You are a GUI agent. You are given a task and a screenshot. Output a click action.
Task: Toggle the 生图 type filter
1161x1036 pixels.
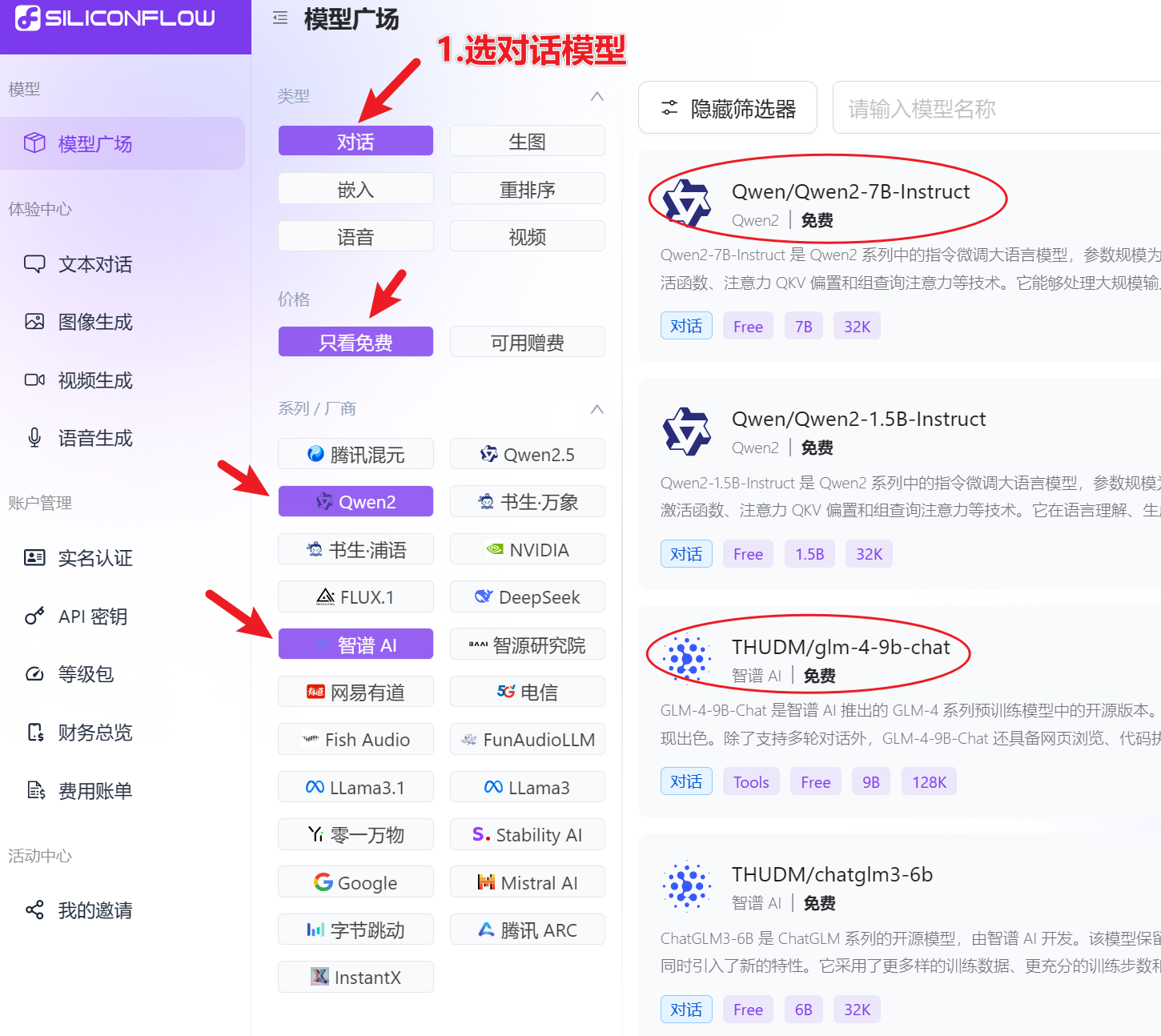coord(528,141)
